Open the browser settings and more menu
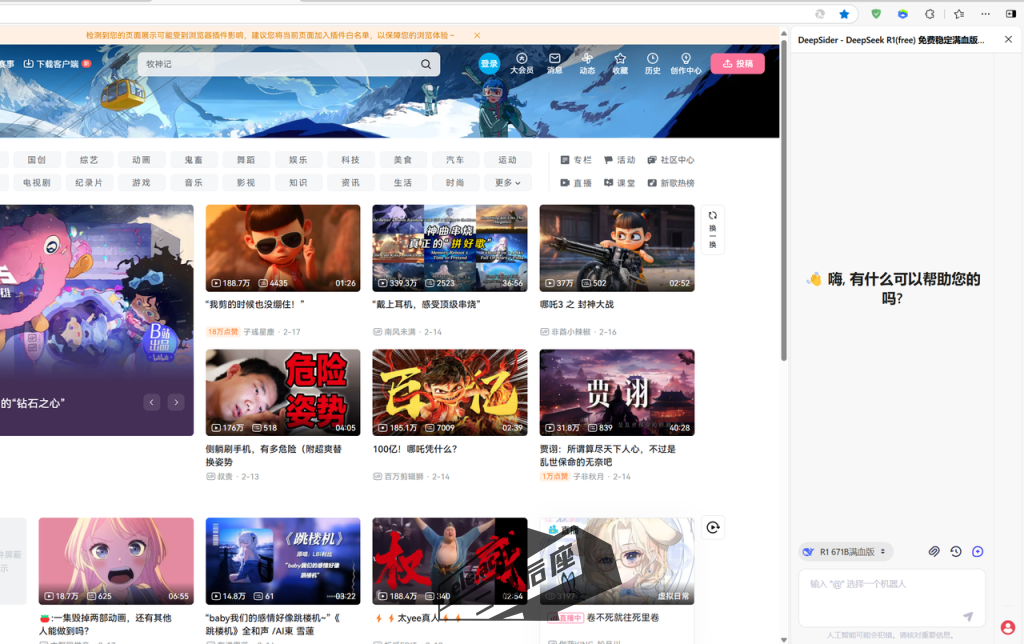 [985, 14]
